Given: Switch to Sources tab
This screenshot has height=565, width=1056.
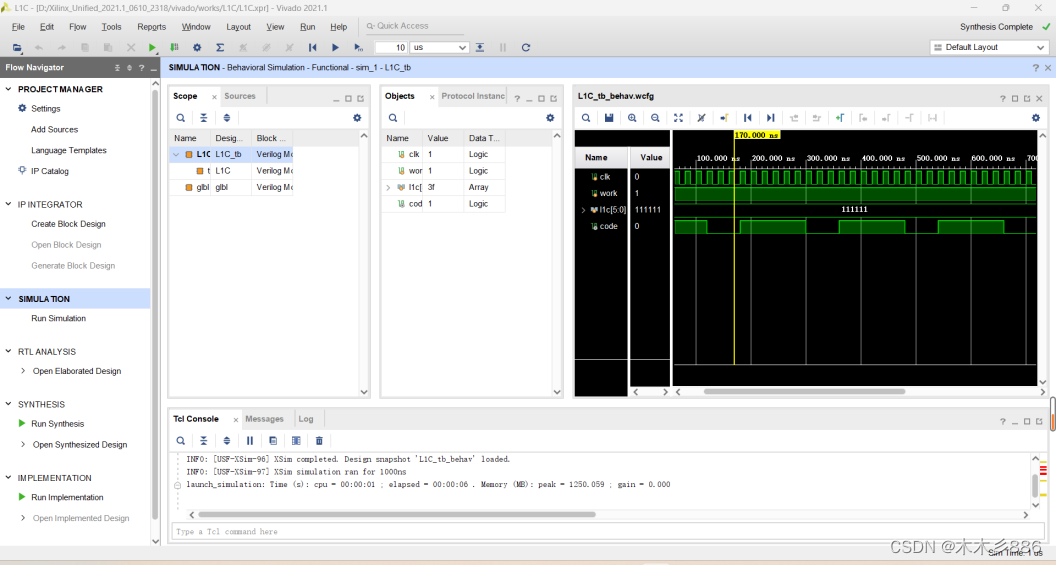Looking at the screenshot, I should pos(240,96).
